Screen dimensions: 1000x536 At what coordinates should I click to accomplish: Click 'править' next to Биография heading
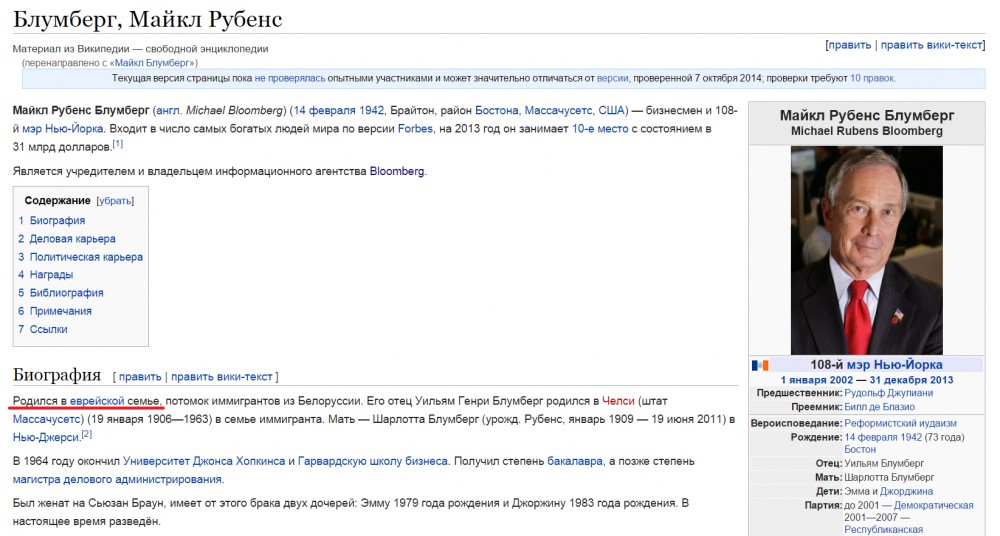pos(140,377)
